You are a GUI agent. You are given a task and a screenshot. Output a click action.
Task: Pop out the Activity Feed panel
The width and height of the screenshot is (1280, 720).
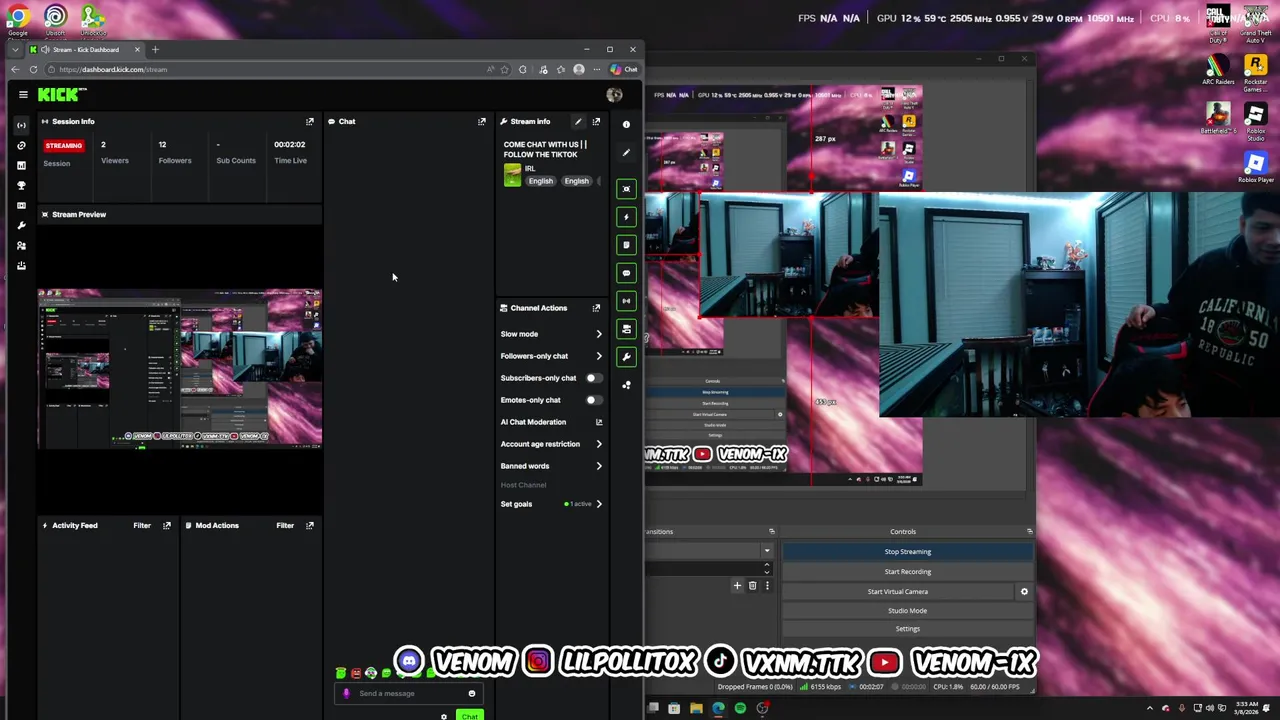pos(167,525)
